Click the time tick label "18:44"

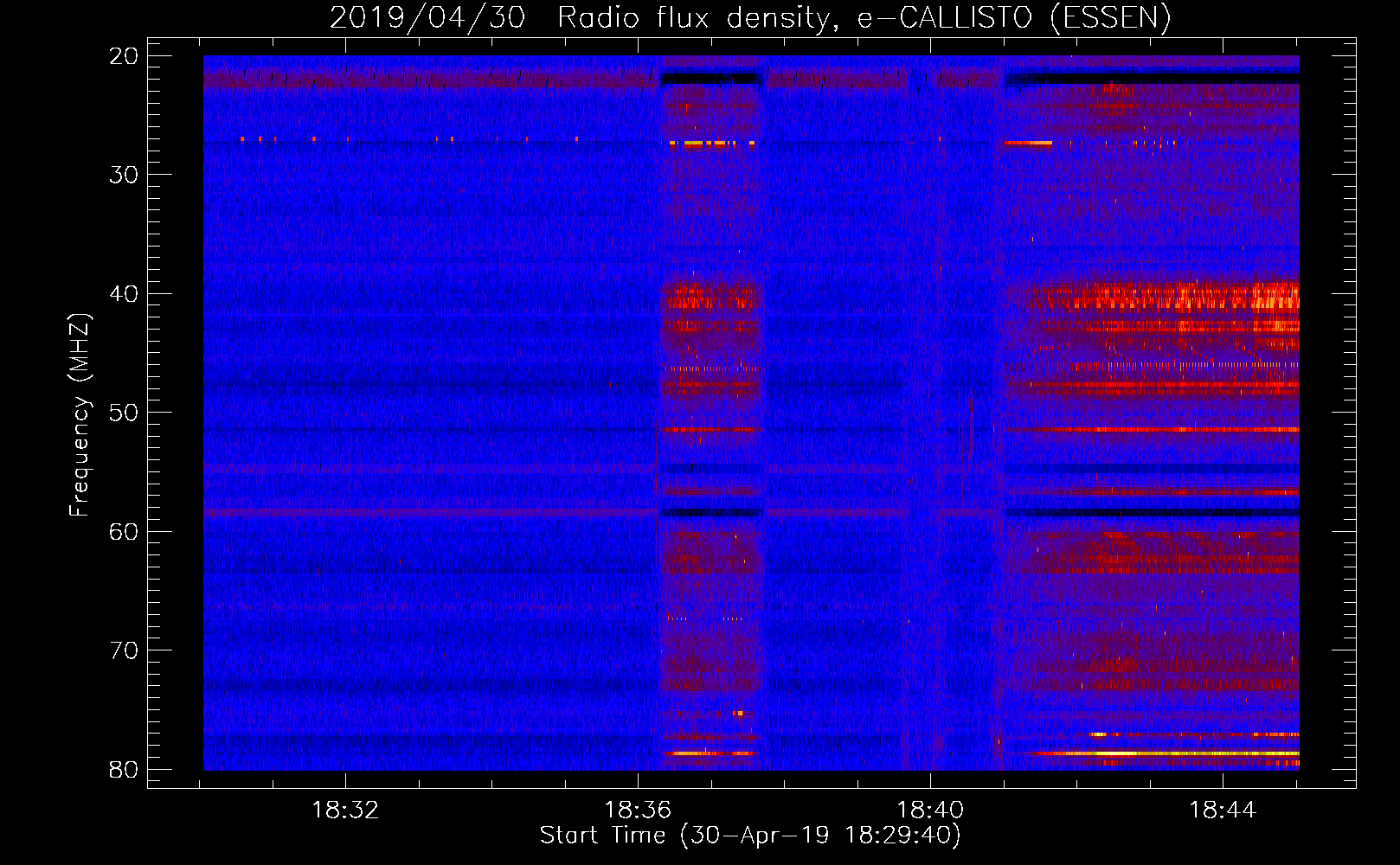pyautogui.click(x=1223, y=811)
